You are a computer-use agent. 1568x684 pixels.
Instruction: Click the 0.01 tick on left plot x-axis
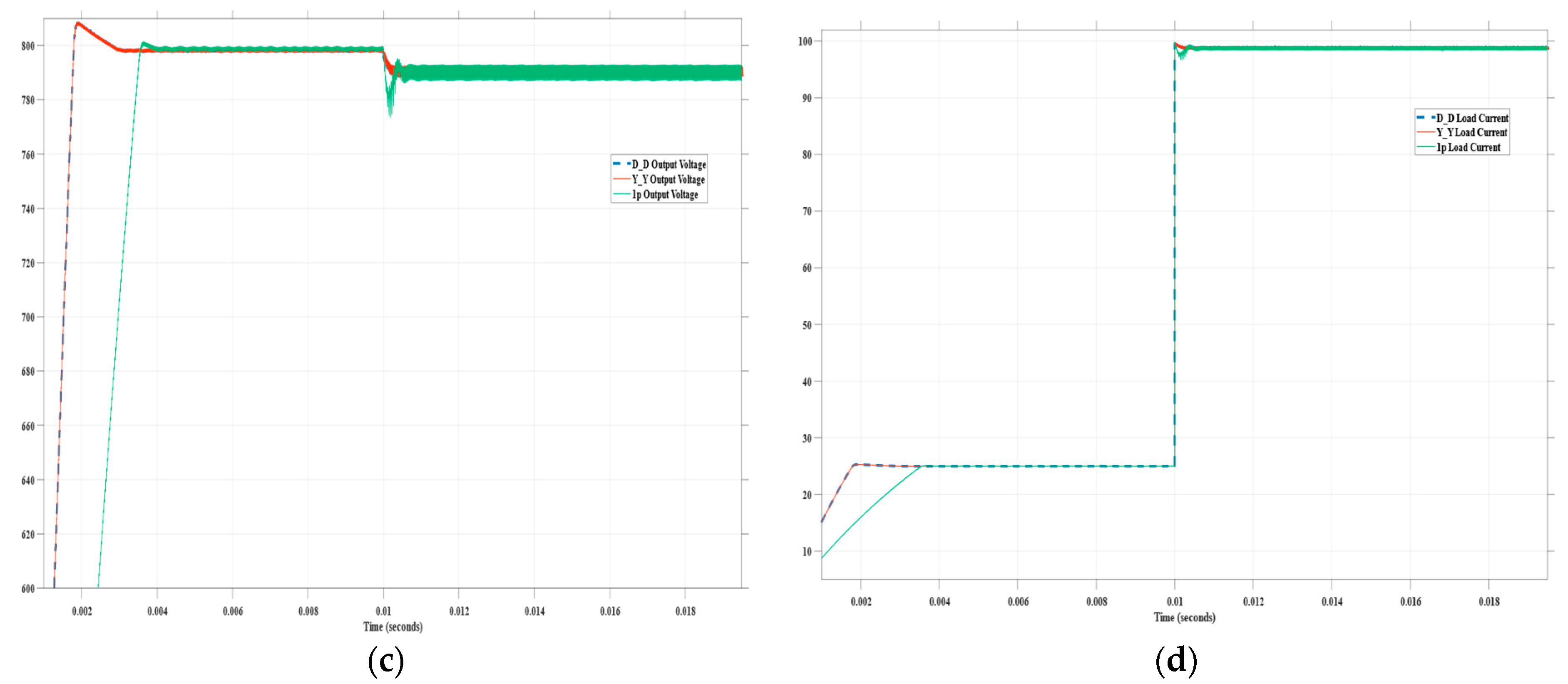tap(383, 611)
